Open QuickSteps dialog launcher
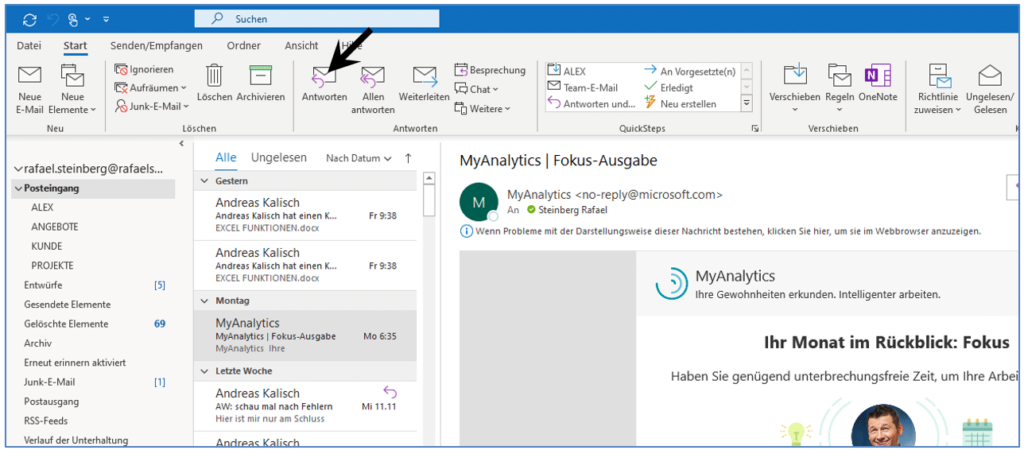This screenshot has width=1024, height=450. (754, 129)
